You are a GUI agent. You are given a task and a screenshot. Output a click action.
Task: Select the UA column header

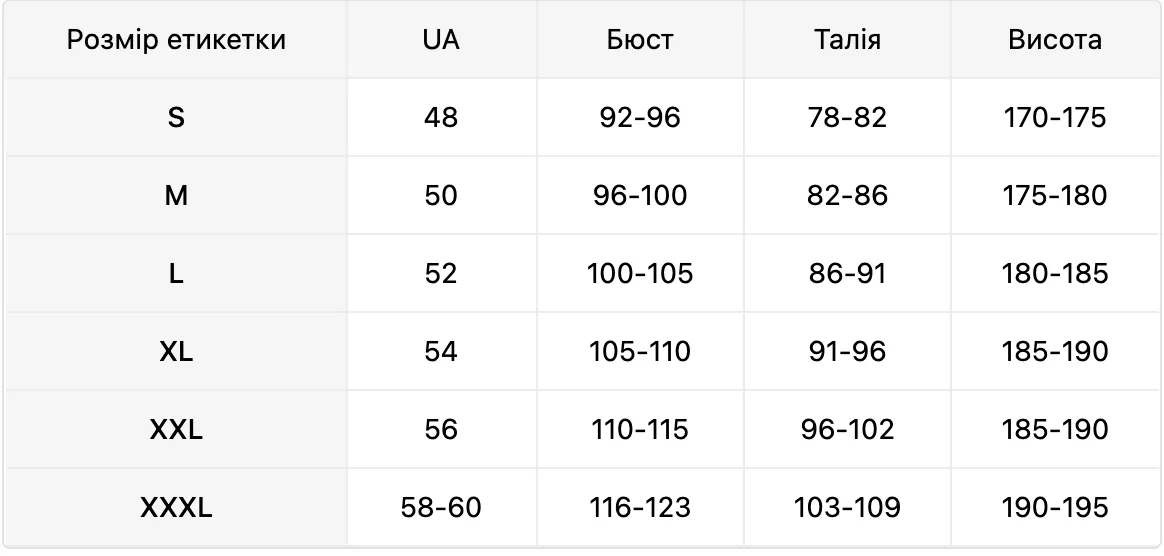point(441,39)
